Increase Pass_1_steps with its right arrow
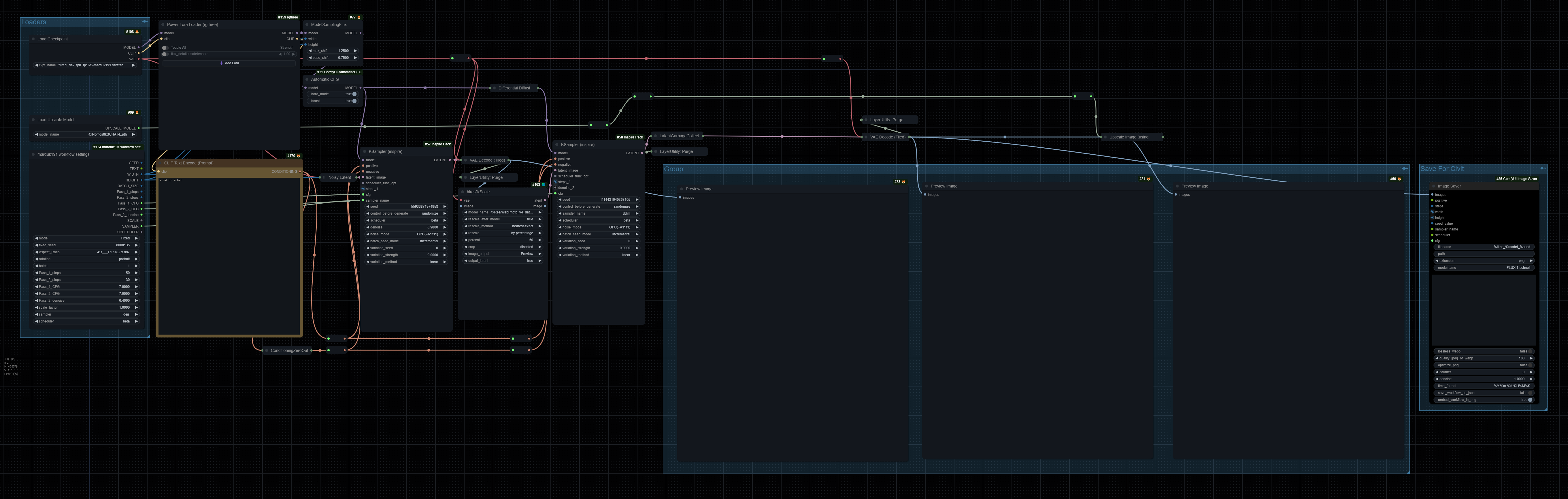Viewport: 1568px width, 499px height. 136,273
